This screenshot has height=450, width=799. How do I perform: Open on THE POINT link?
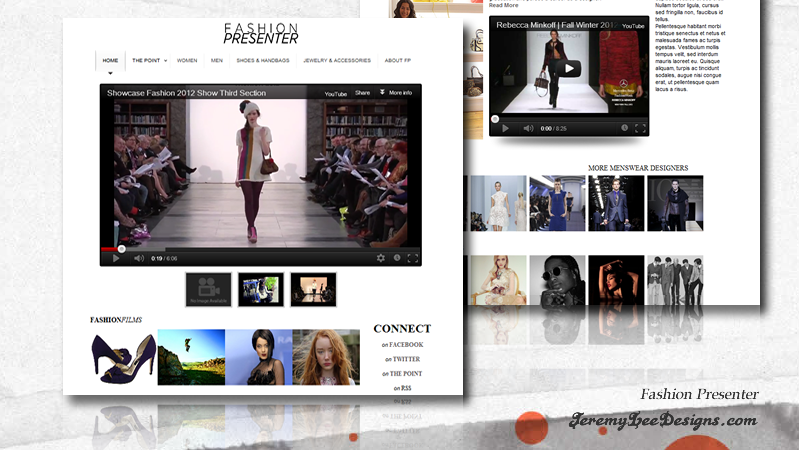[402, 374]
